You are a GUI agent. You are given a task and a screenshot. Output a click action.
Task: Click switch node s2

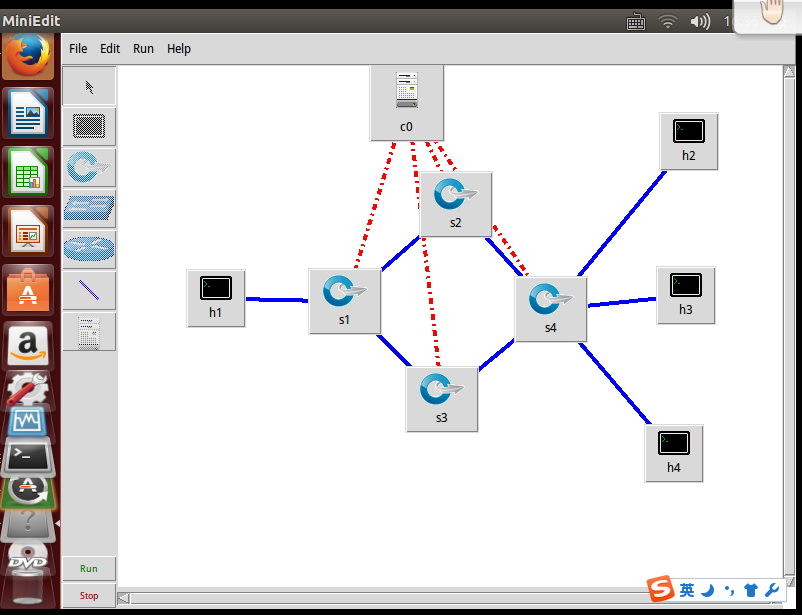456,204
